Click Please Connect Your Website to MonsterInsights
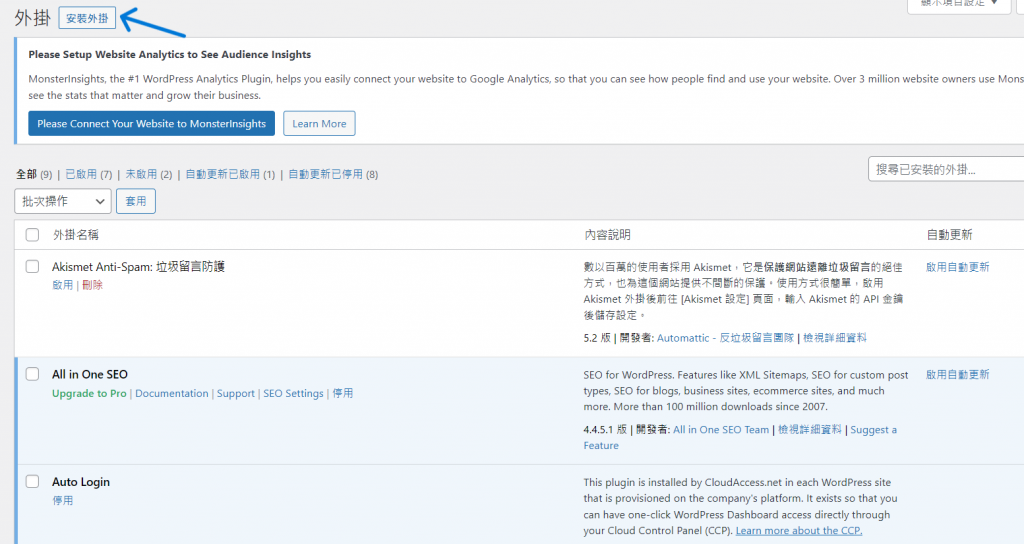Screen dimensions: 1024x544 (152, 123)
